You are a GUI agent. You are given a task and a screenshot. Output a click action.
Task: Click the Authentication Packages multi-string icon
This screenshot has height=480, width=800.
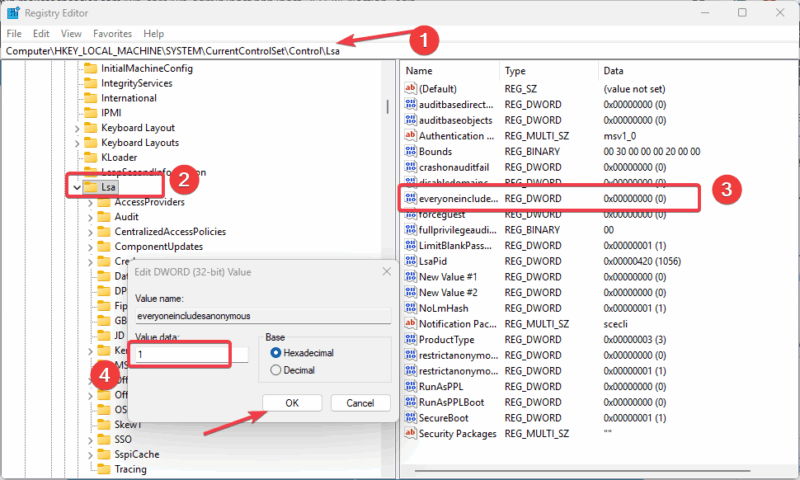click(x=411, y=135)
